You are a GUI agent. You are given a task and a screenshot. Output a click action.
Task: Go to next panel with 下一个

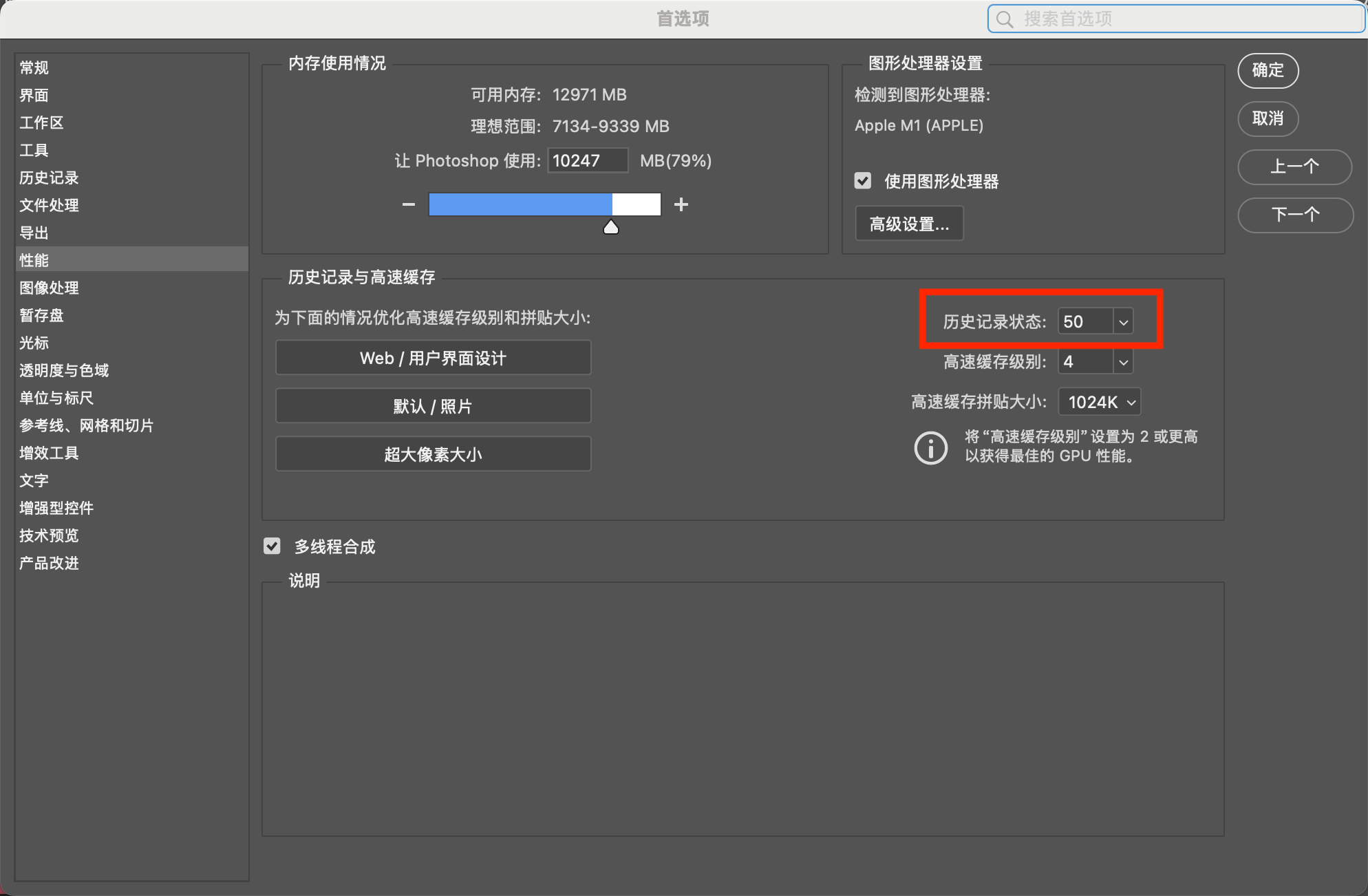pyautogui.click(x=1294, y=215)
